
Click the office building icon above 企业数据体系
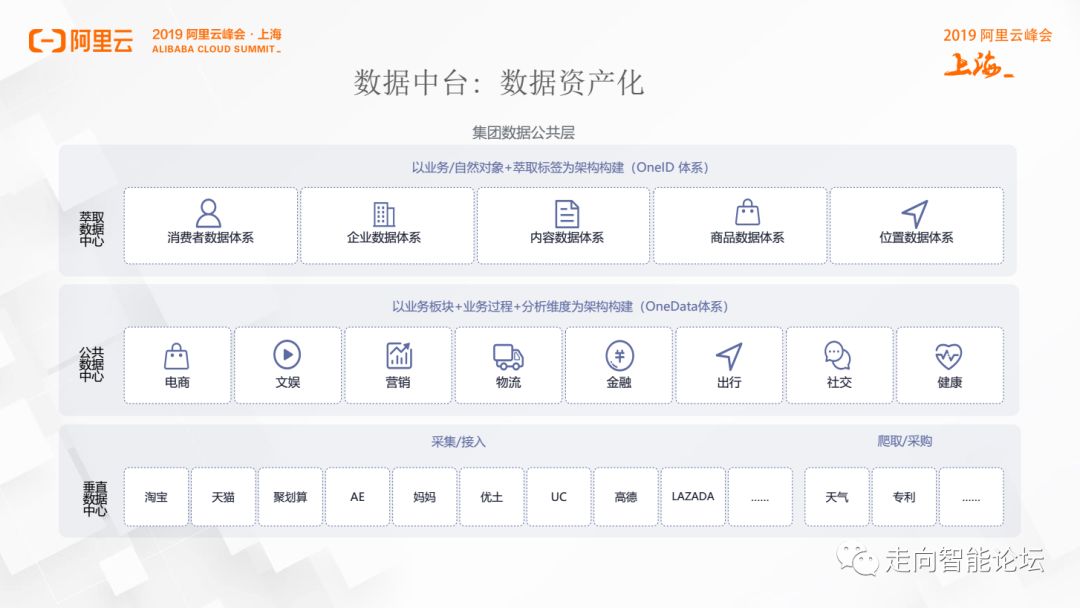point(384,214)
